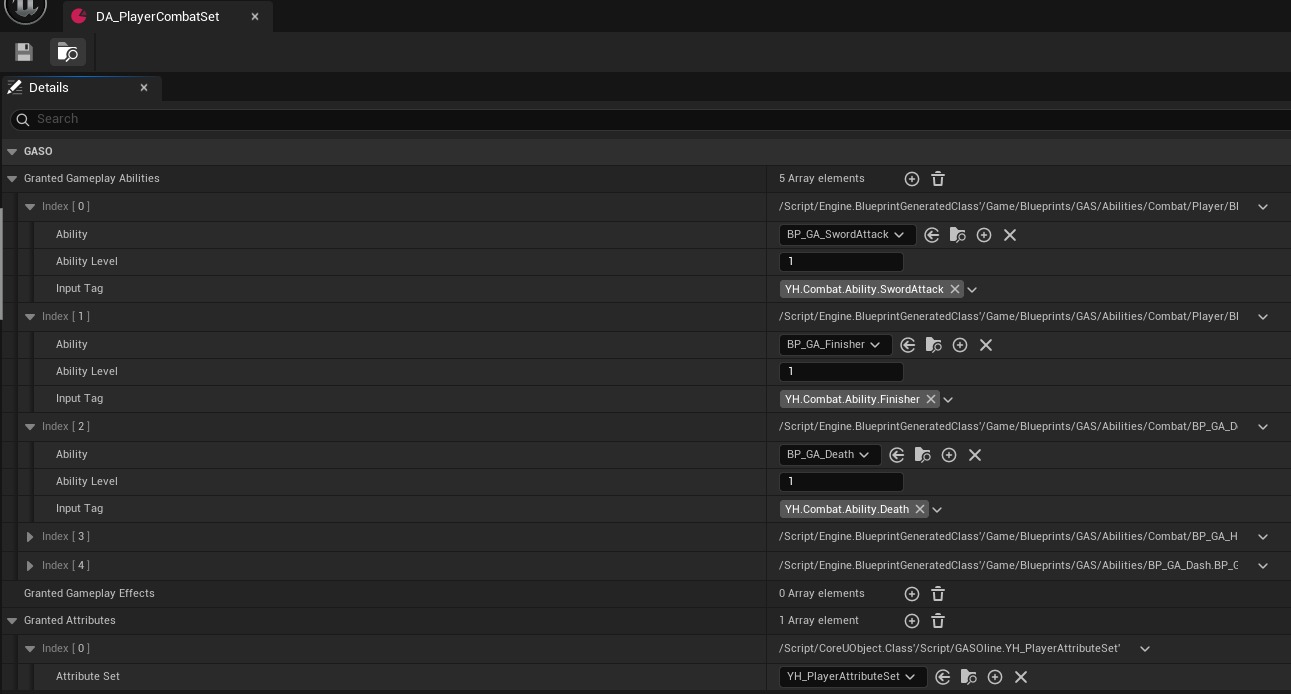The width and height of the screenshot is (1291, 694).
Task: Open options arrow for Granted Attributes Index 0
Action: 1145,649
